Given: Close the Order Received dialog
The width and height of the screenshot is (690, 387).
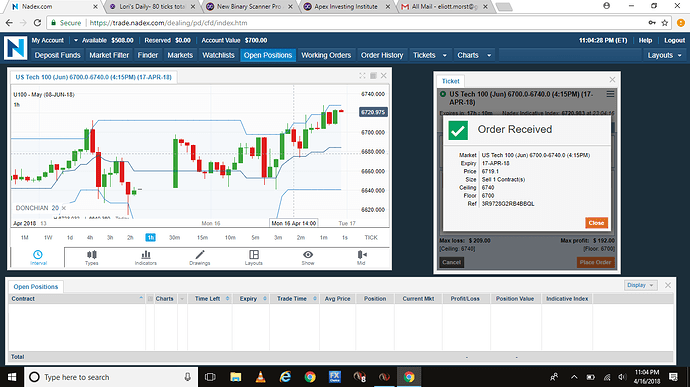Looking at the screenshot, I should click(596, 223).
